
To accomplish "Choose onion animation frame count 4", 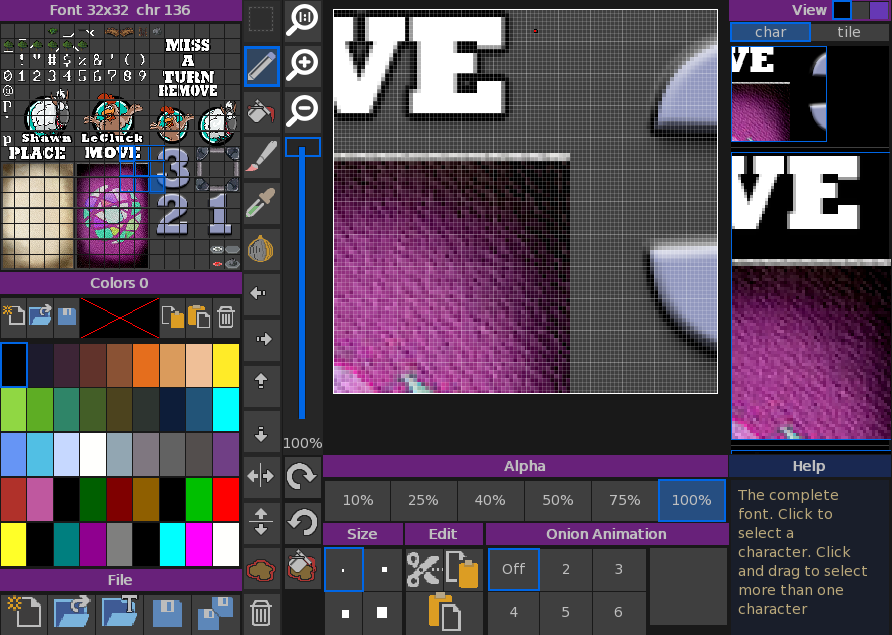I will click(513, 611).
